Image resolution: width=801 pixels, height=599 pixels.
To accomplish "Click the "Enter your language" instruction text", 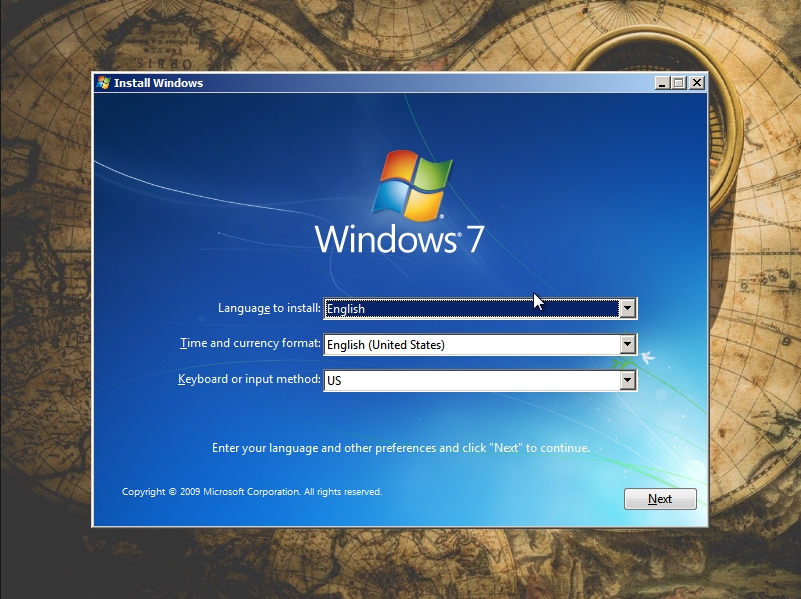I will [401, 448].
